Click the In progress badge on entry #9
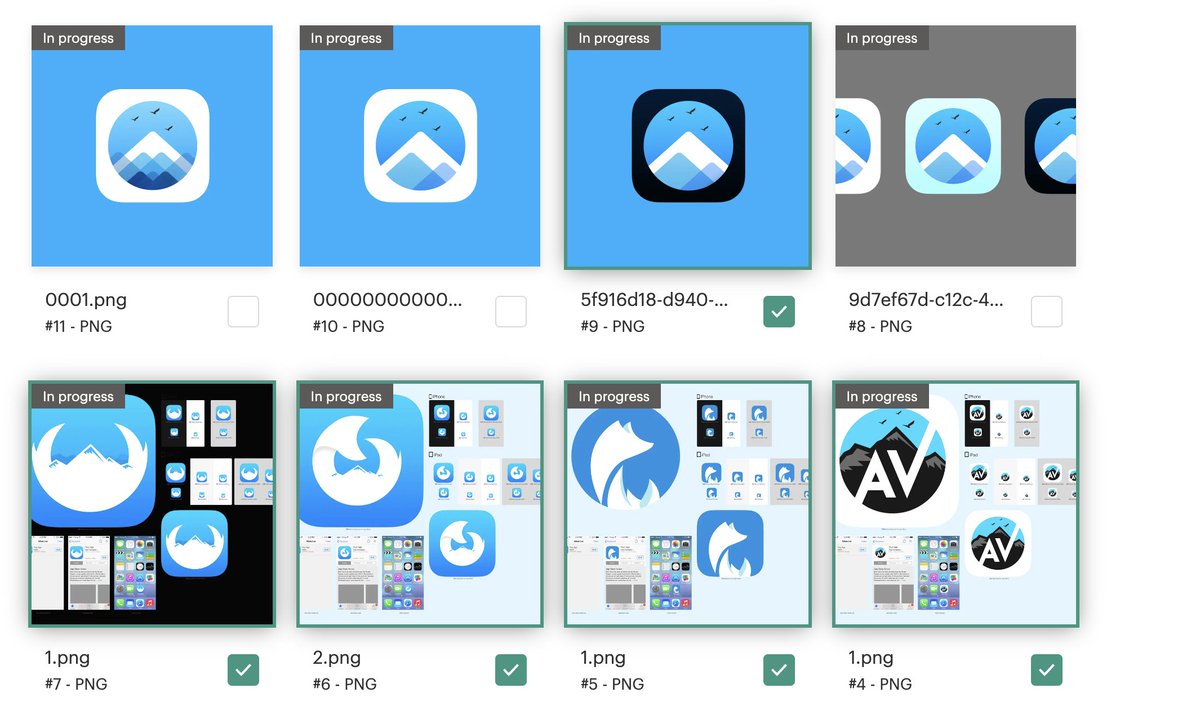This screenshot has height=710, width=1200. coord(614,38)
